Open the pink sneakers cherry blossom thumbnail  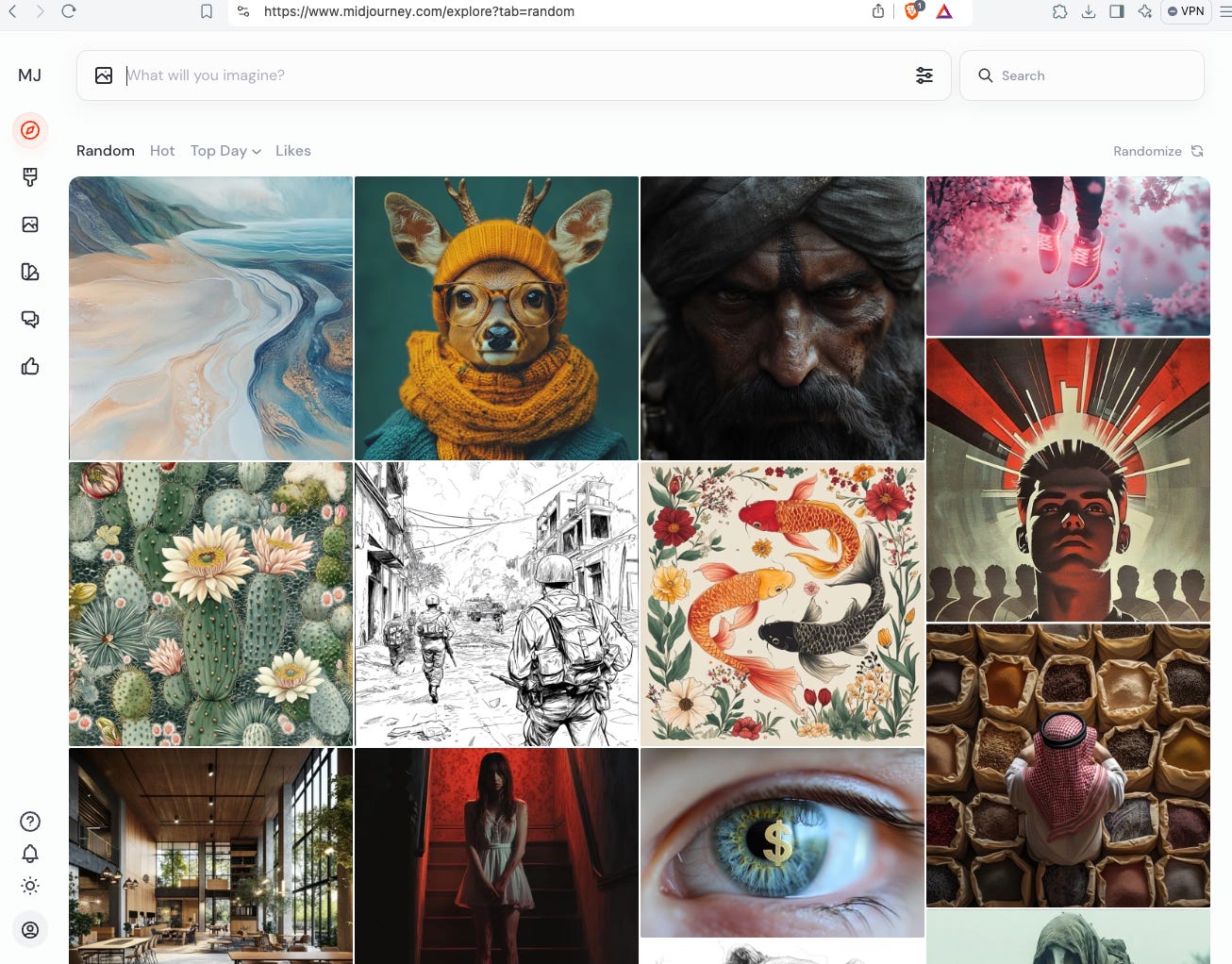coord(1068,256)
